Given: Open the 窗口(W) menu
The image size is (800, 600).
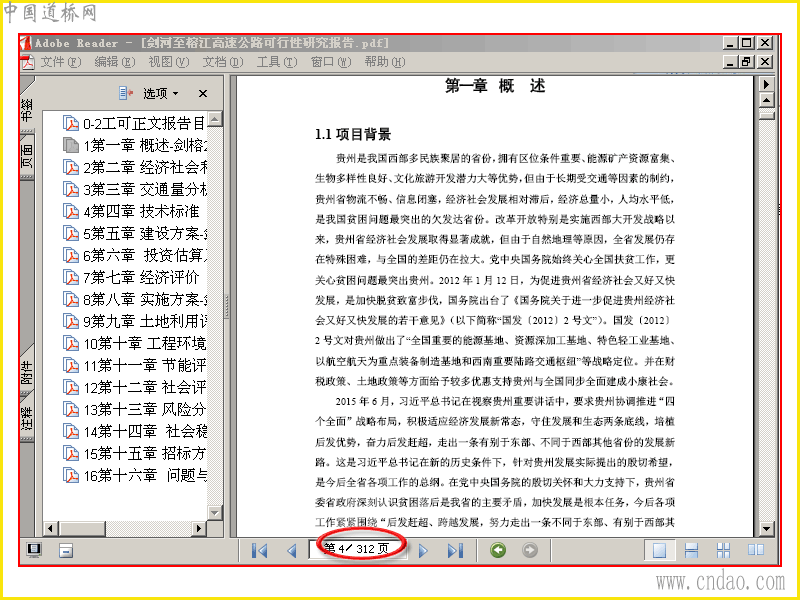Looking at the screenshot, I should tap(331, 62).
